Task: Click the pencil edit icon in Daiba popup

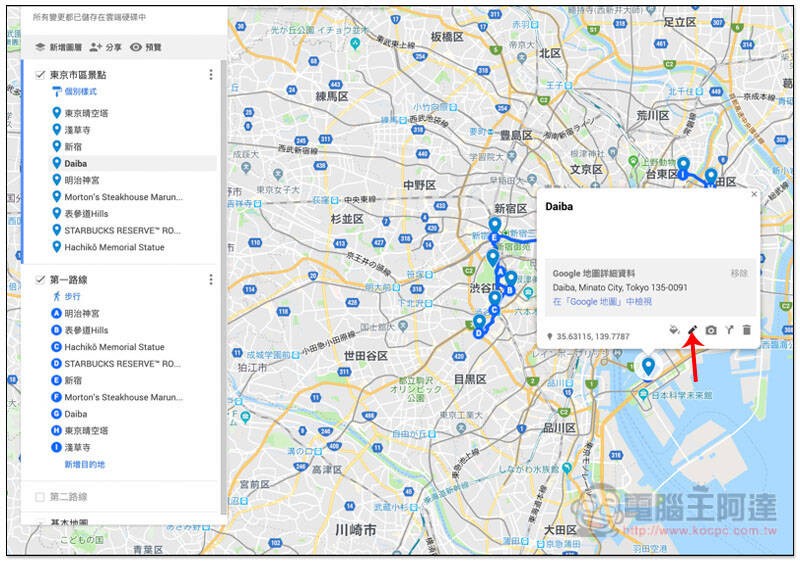Action: pos(692,330)
